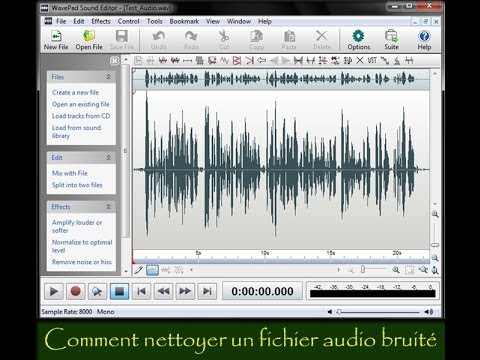Open the Control menu
Viewport: 480px width, 360px height.
128,21
